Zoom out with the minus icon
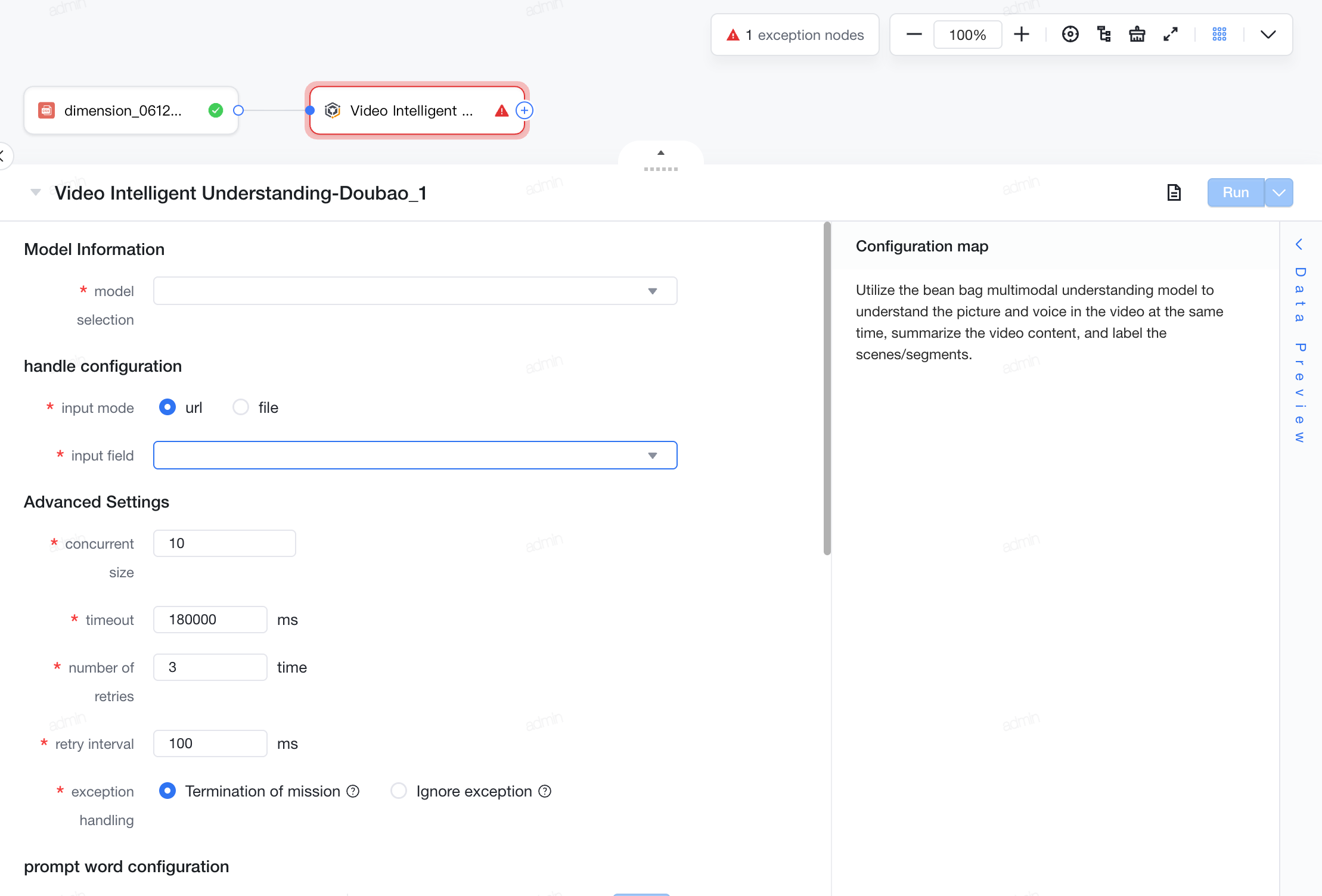The image size is (1322, 896). coord(914,35)
